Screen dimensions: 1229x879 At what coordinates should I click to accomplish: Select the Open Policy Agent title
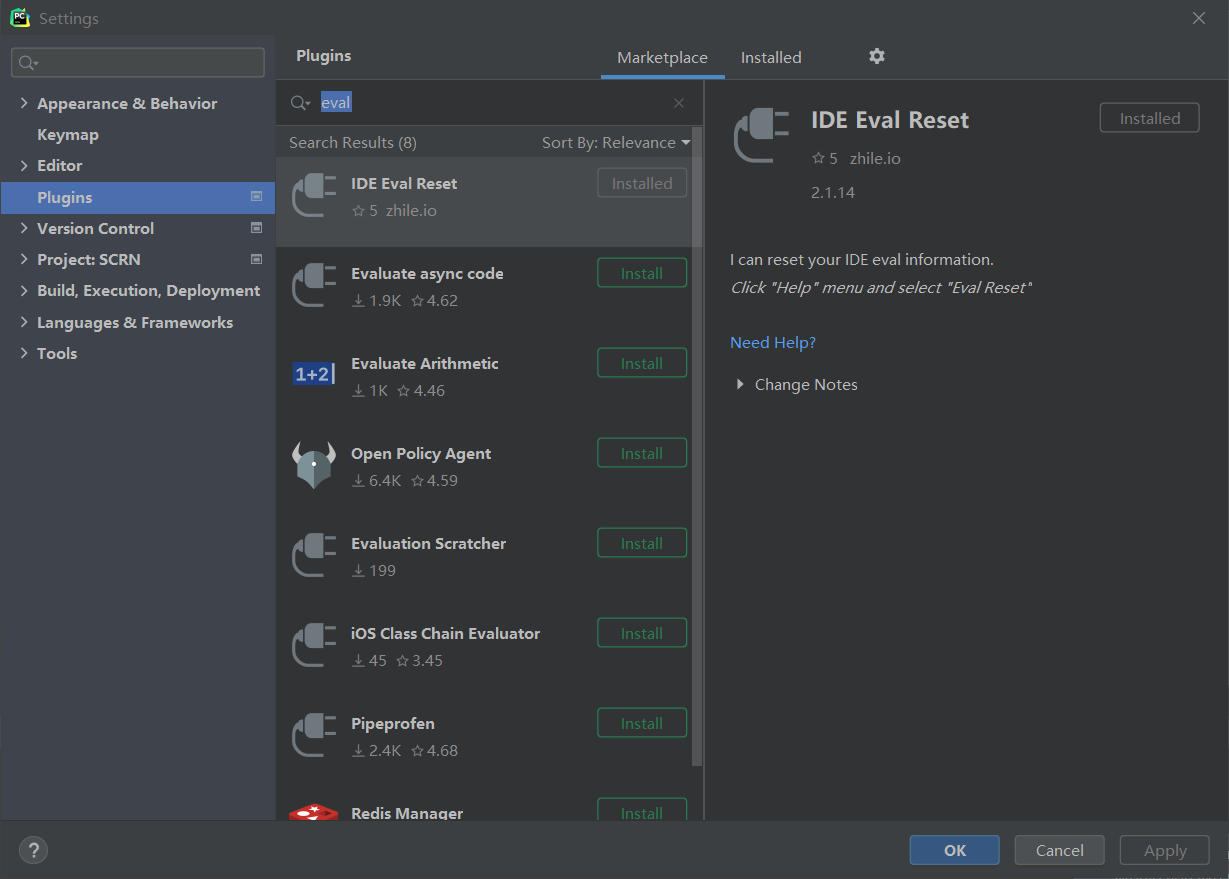[x=421, y=453]
